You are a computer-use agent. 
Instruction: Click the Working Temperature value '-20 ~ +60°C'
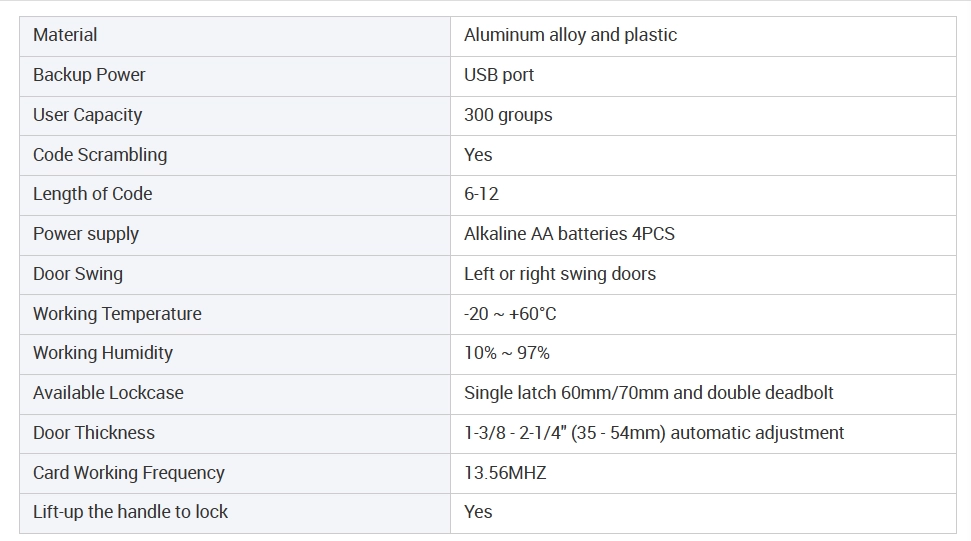[x=510, y=314]
